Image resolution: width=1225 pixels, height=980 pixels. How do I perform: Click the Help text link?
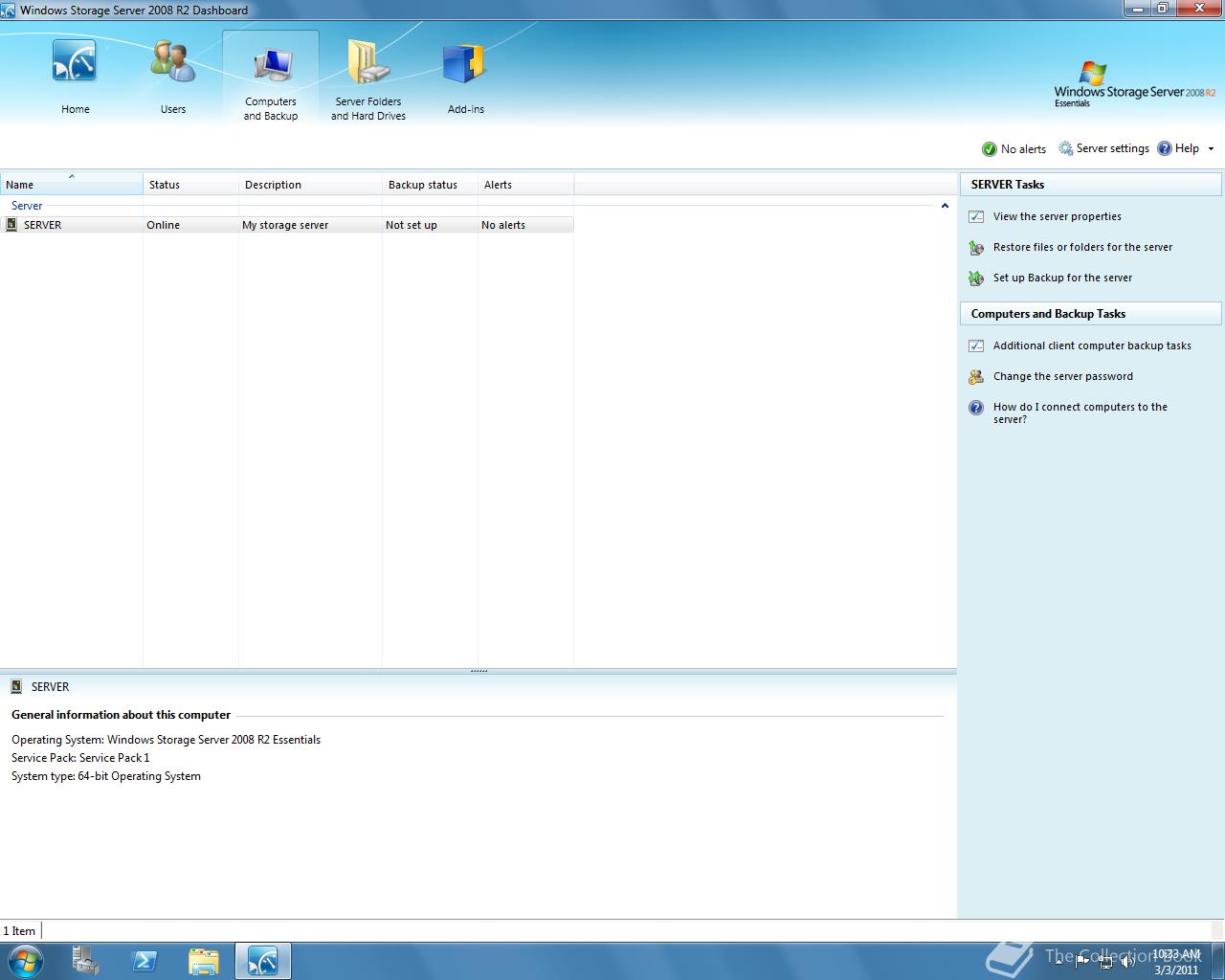(1187, 148)
